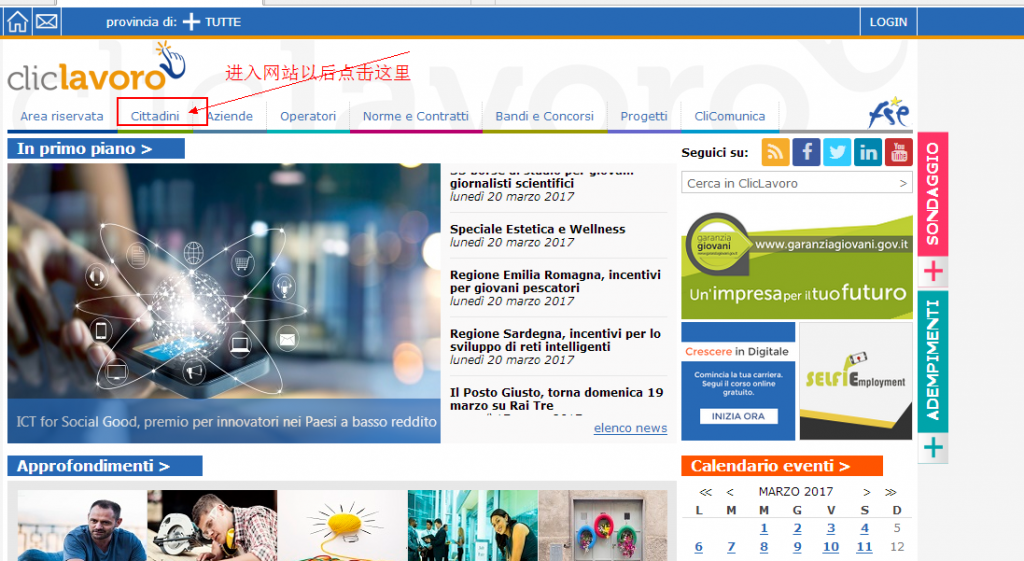Open the SONDAGGIO side tab
Screen dimensions: 1024x561
coord(933,194)
